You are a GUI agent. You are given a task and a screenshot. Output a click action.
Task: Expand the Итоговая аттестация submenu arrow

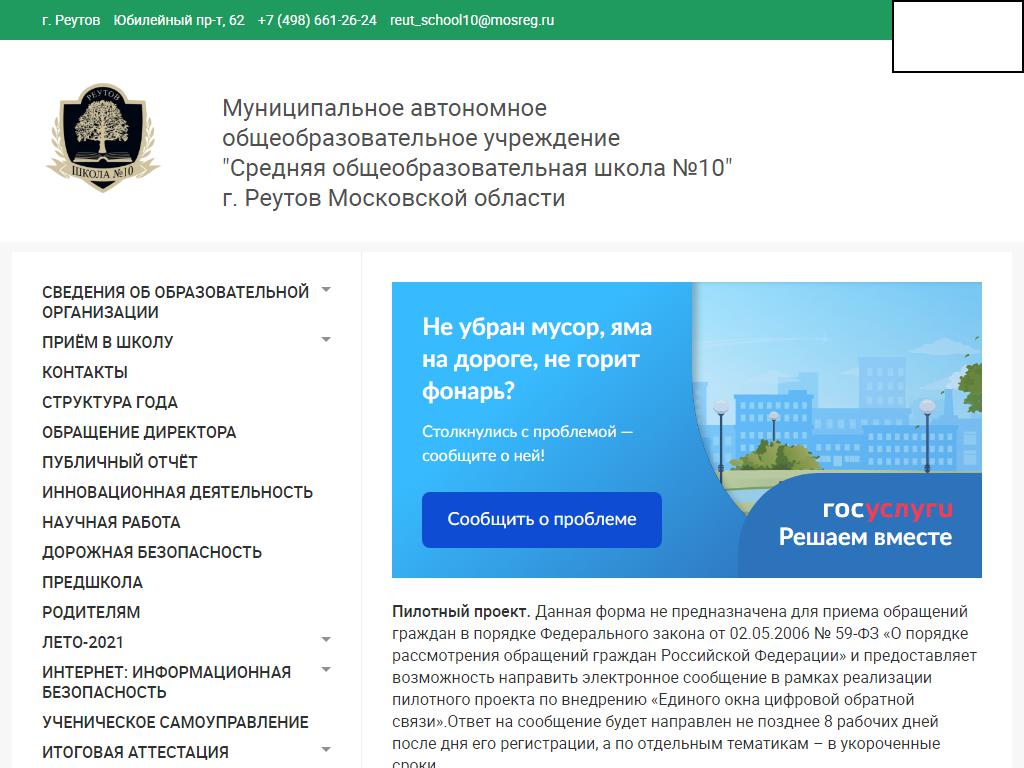click(x=326, y=751)
